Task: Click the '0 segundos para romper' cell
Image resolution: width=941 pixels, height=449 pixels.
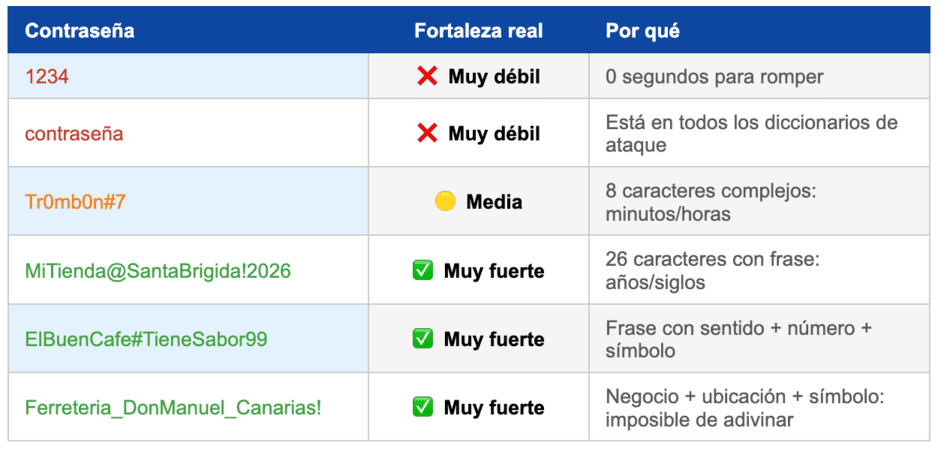Action: (x=714, y=77)
